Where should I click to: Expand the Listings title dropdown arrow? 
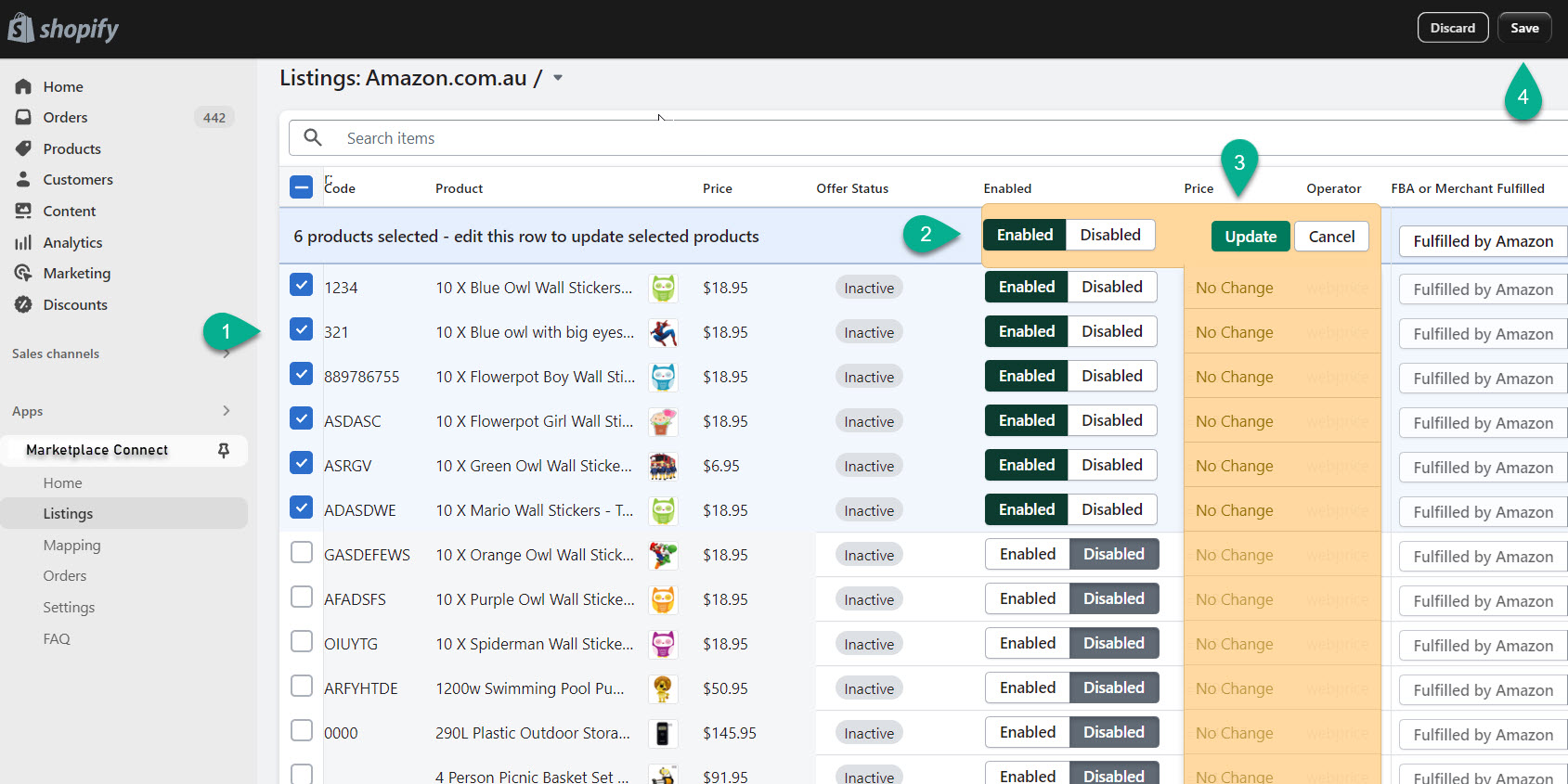pyautogui.click(x=558, y=78)
